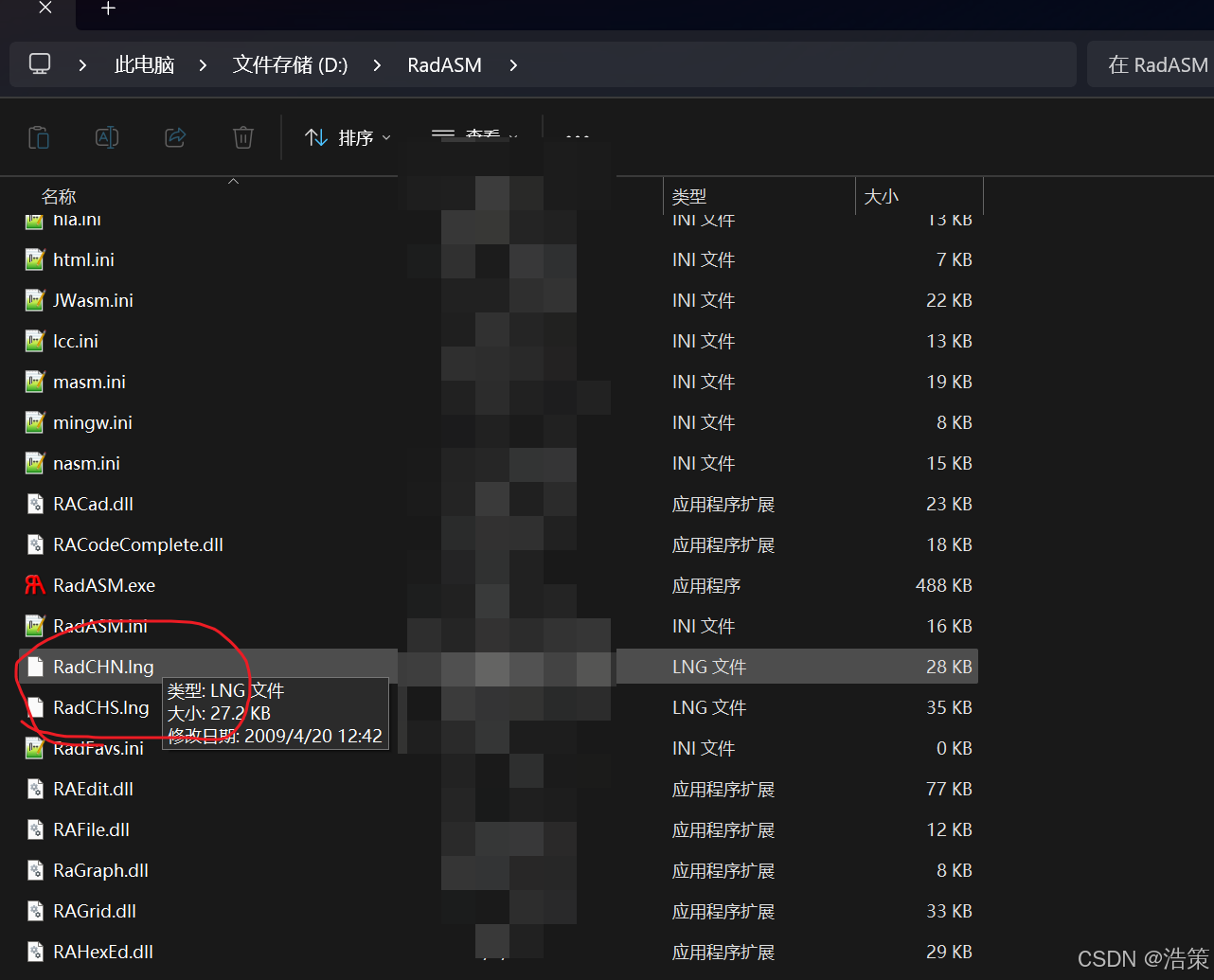Select RAFile.dll file icon
Viewport: 1214px width, 980px height.
(x=35, y=829)
